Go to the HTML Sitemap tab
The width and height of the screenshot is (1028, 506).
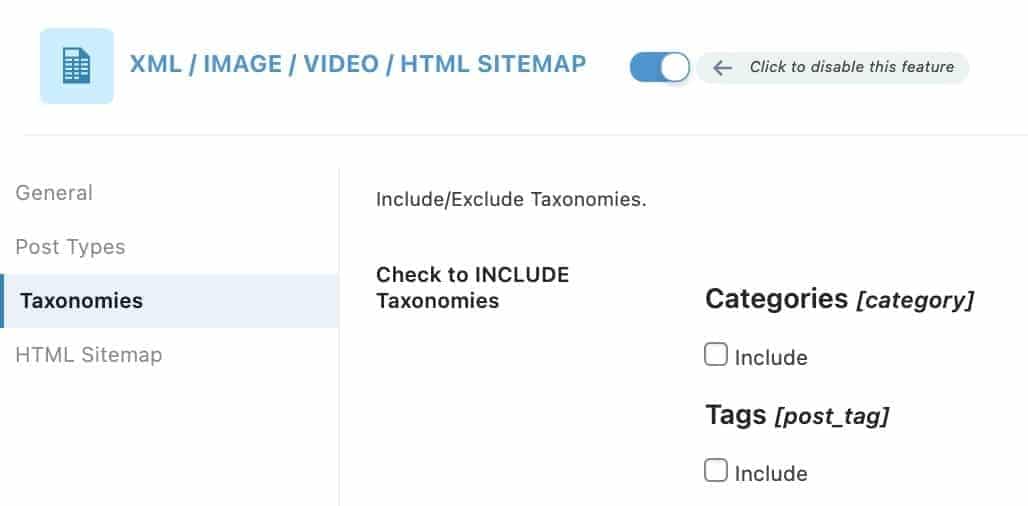(x=89, y=355)
